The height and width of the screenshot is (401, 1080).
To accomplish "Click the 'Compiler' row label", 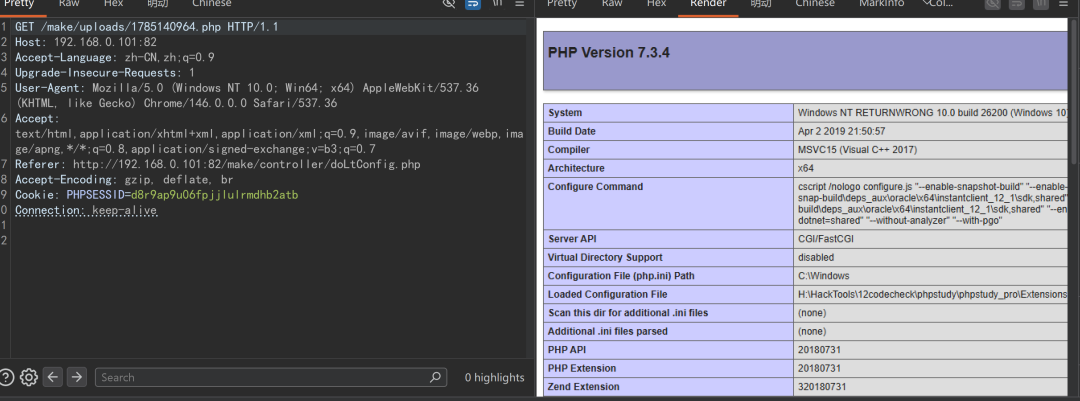I will tap(568, 150).
